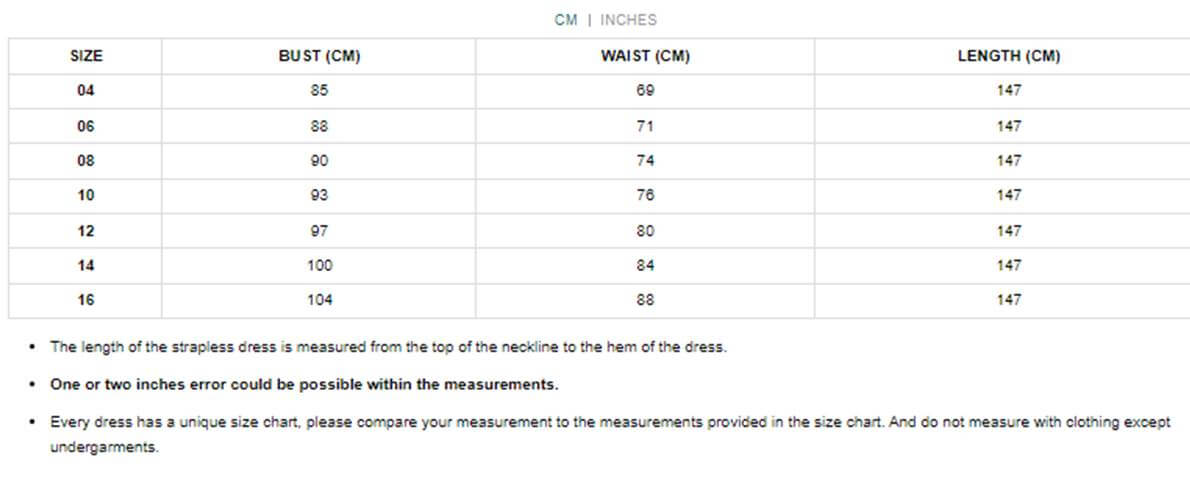This screenshot has height=477, width=1190.
Task: Select the LENGTH (CM) column header
Action: point(1009,56)
